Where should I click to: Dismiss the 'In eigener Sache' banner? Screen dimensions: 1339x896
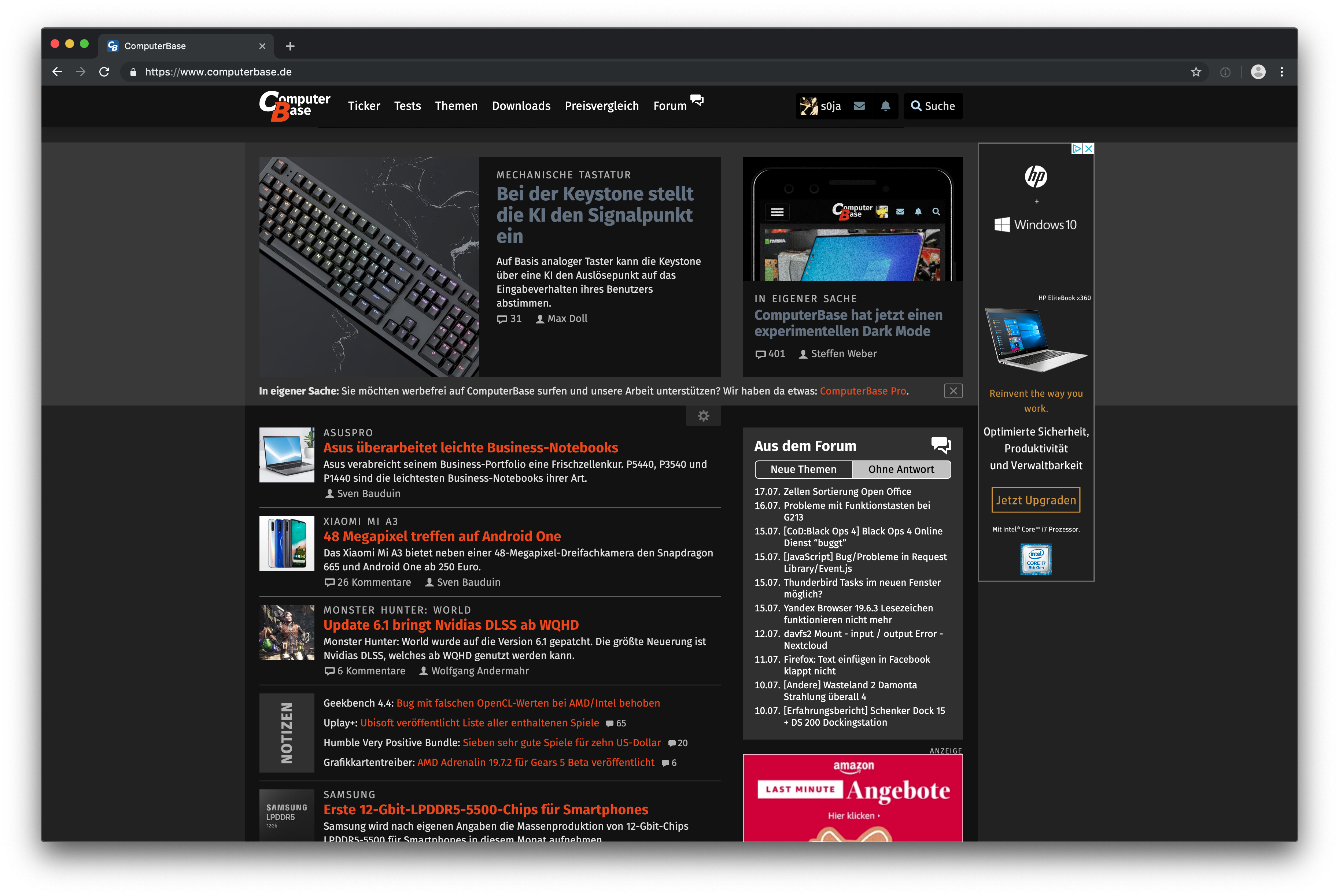click(953, 391)
